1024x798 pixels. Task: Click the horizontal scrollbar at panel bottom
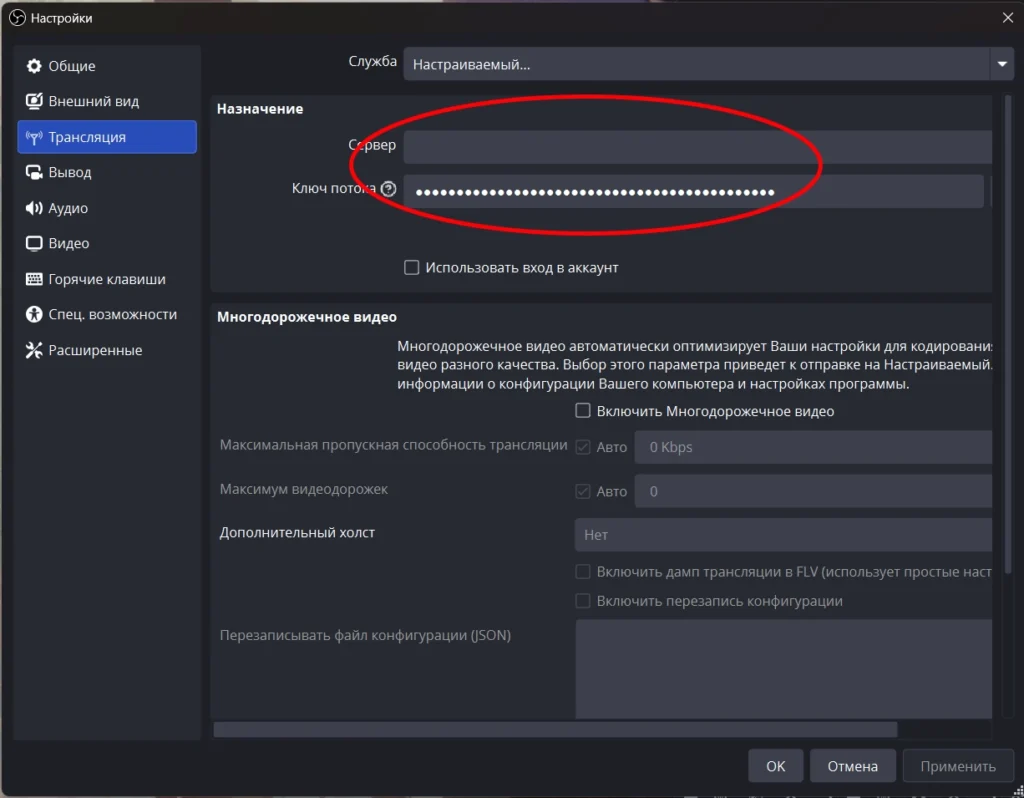[555, 730]
